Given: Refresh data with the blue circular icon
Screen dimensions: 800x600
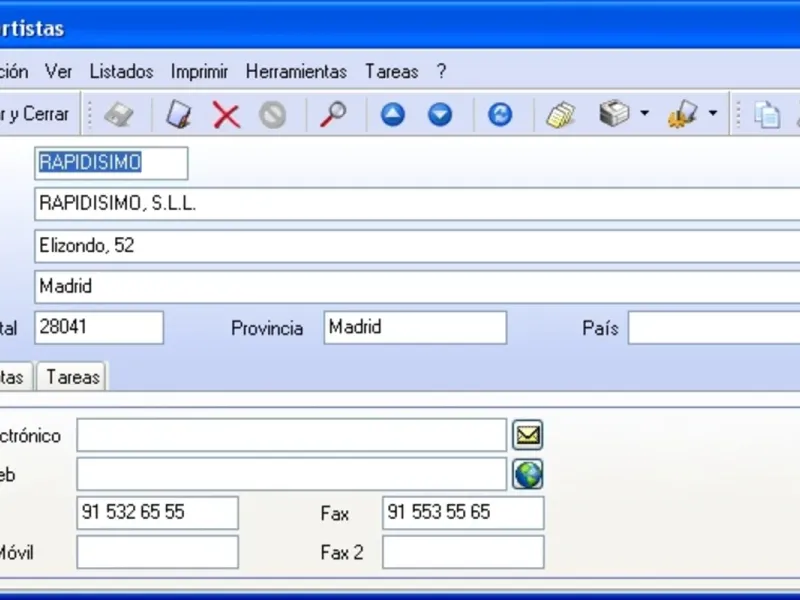Looking at the screenshot, I should (x=500, y=115).
